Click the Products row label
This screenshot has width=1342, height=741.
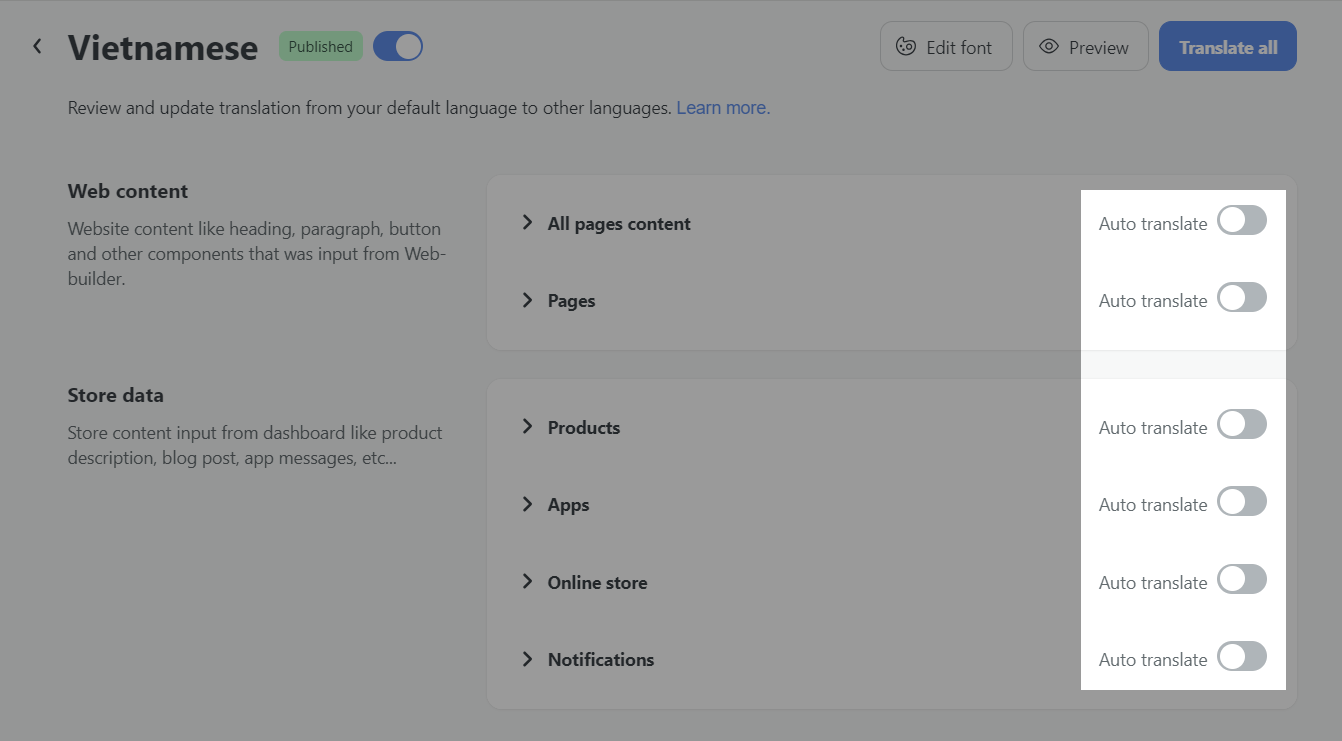(x=584, y=427)
